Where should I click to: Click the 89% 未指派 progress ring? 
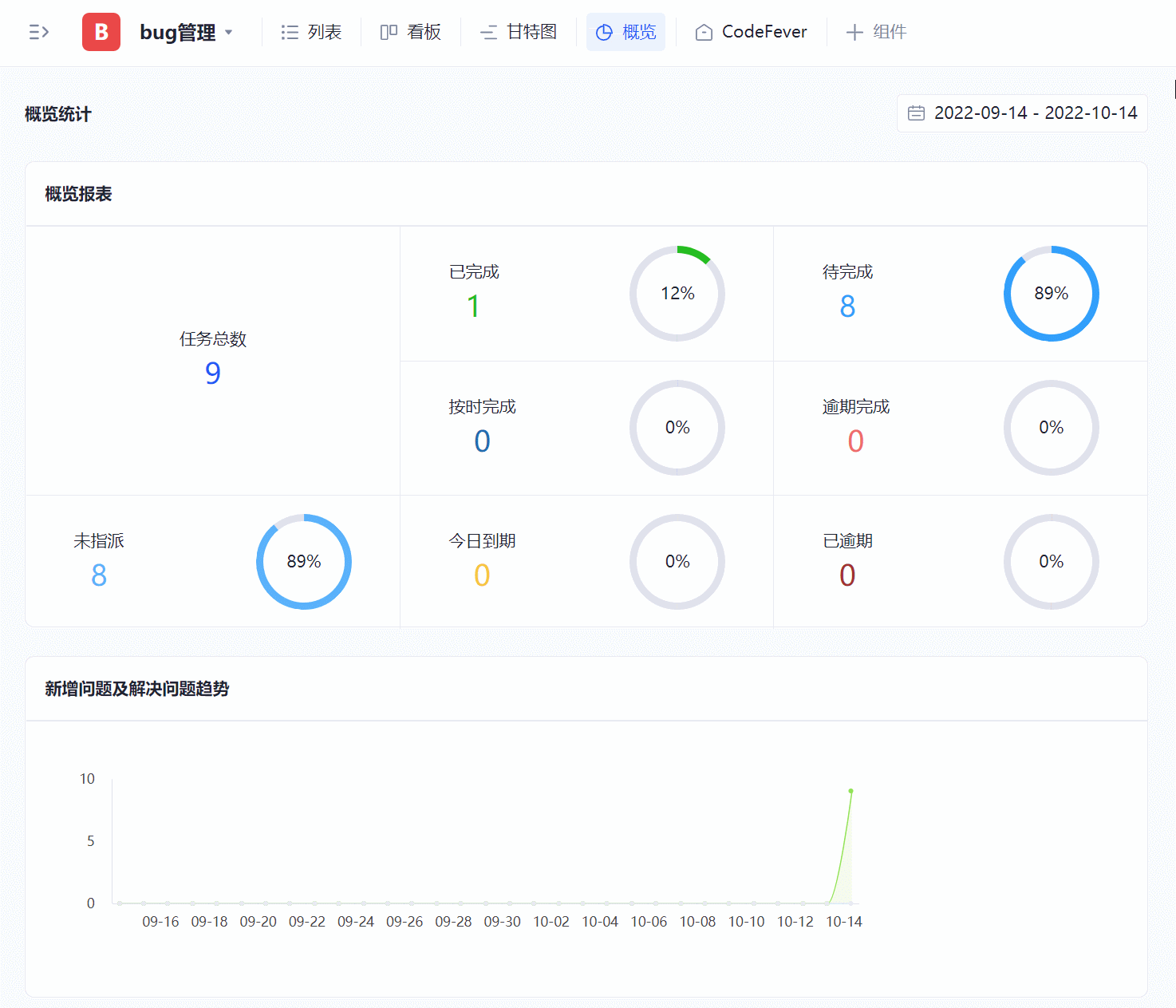pyautogui.click(x=304, y=562)
